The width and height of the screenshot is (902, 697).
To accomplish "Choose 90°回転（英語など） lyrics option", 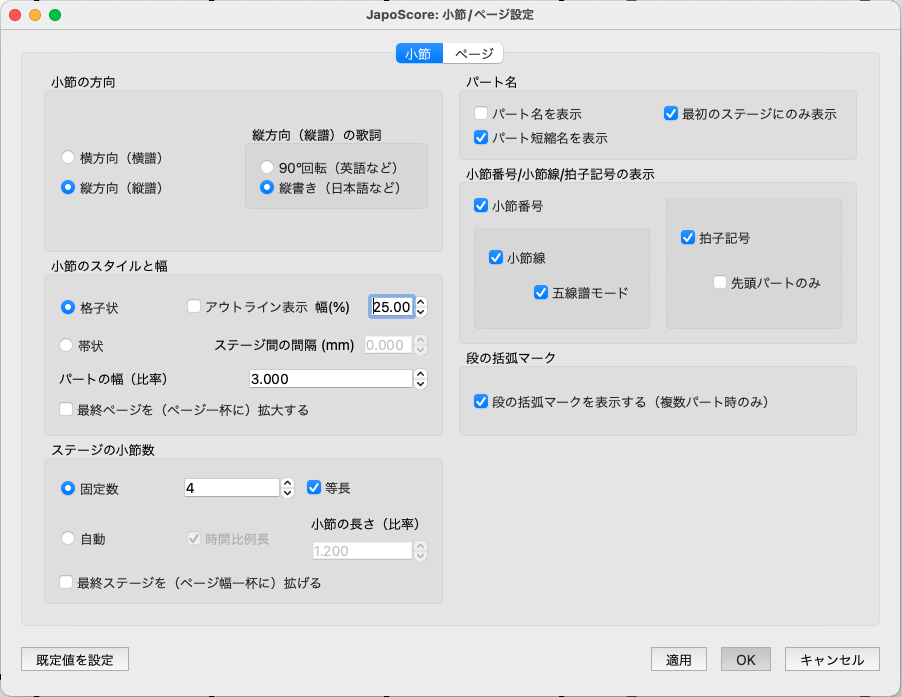I will 267,167.
